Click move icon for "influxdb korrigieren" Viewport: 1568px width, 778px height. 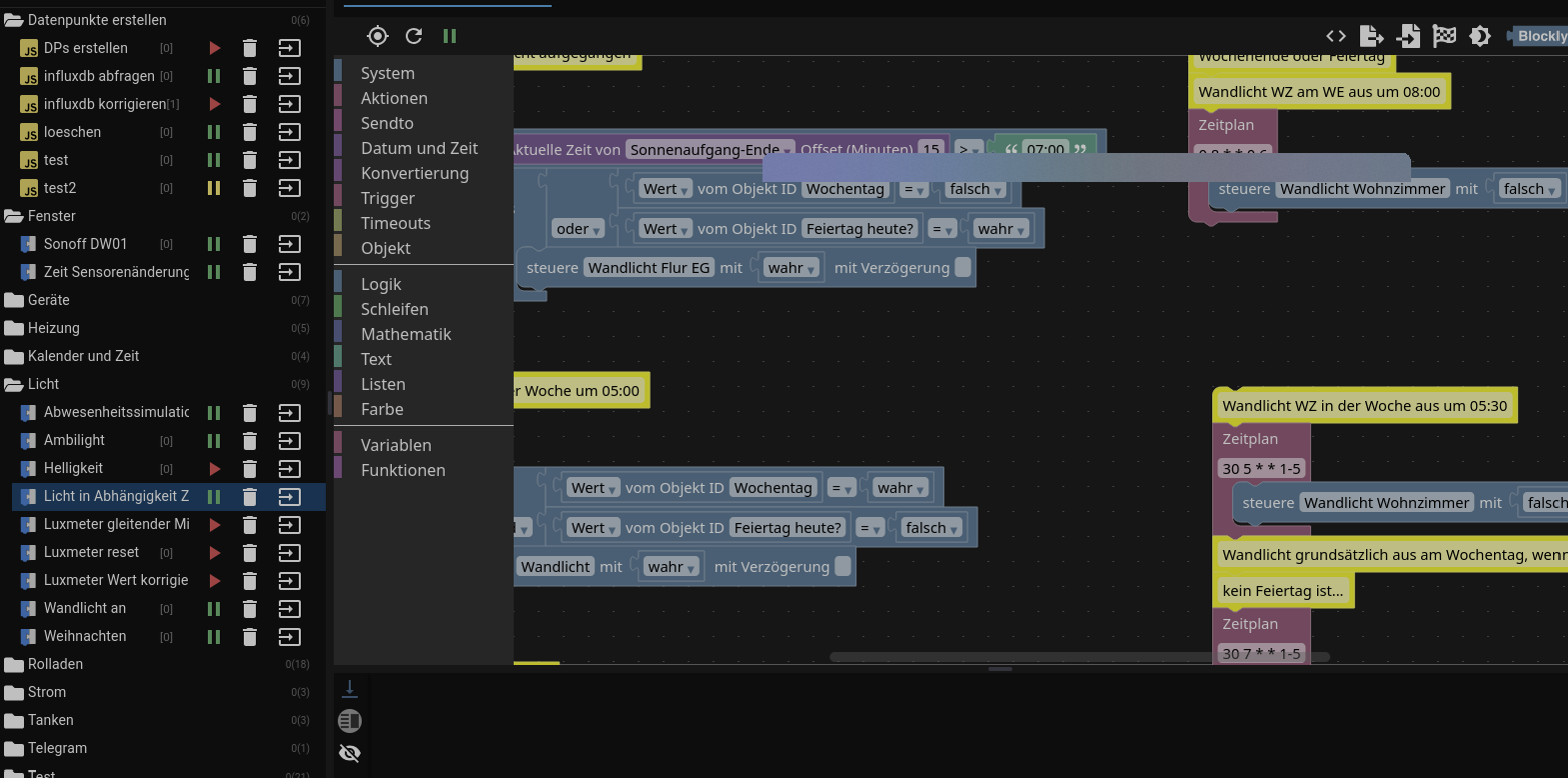tap(290, 104)
